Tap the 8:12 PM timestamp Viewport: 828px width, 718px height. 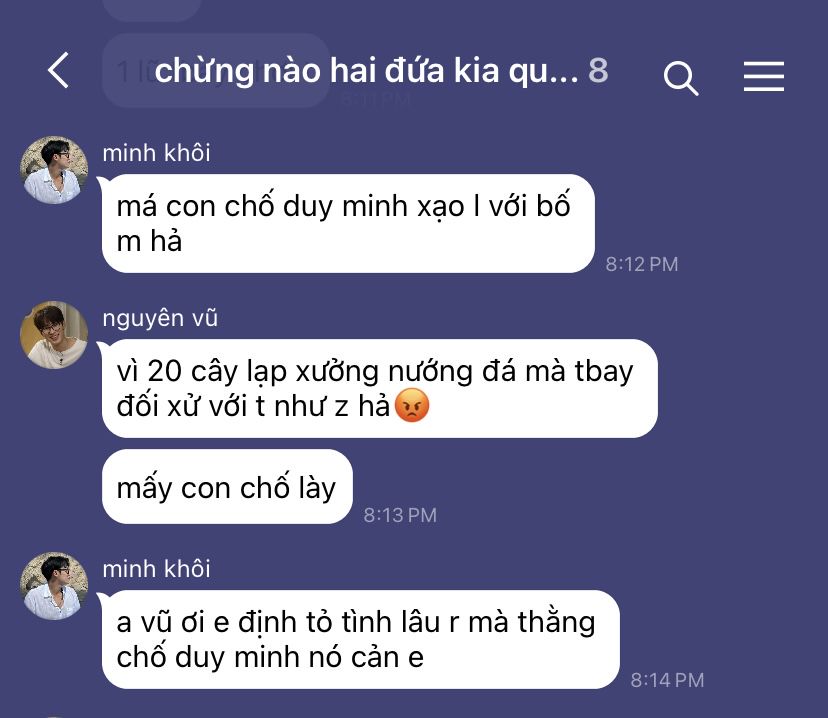642,264
